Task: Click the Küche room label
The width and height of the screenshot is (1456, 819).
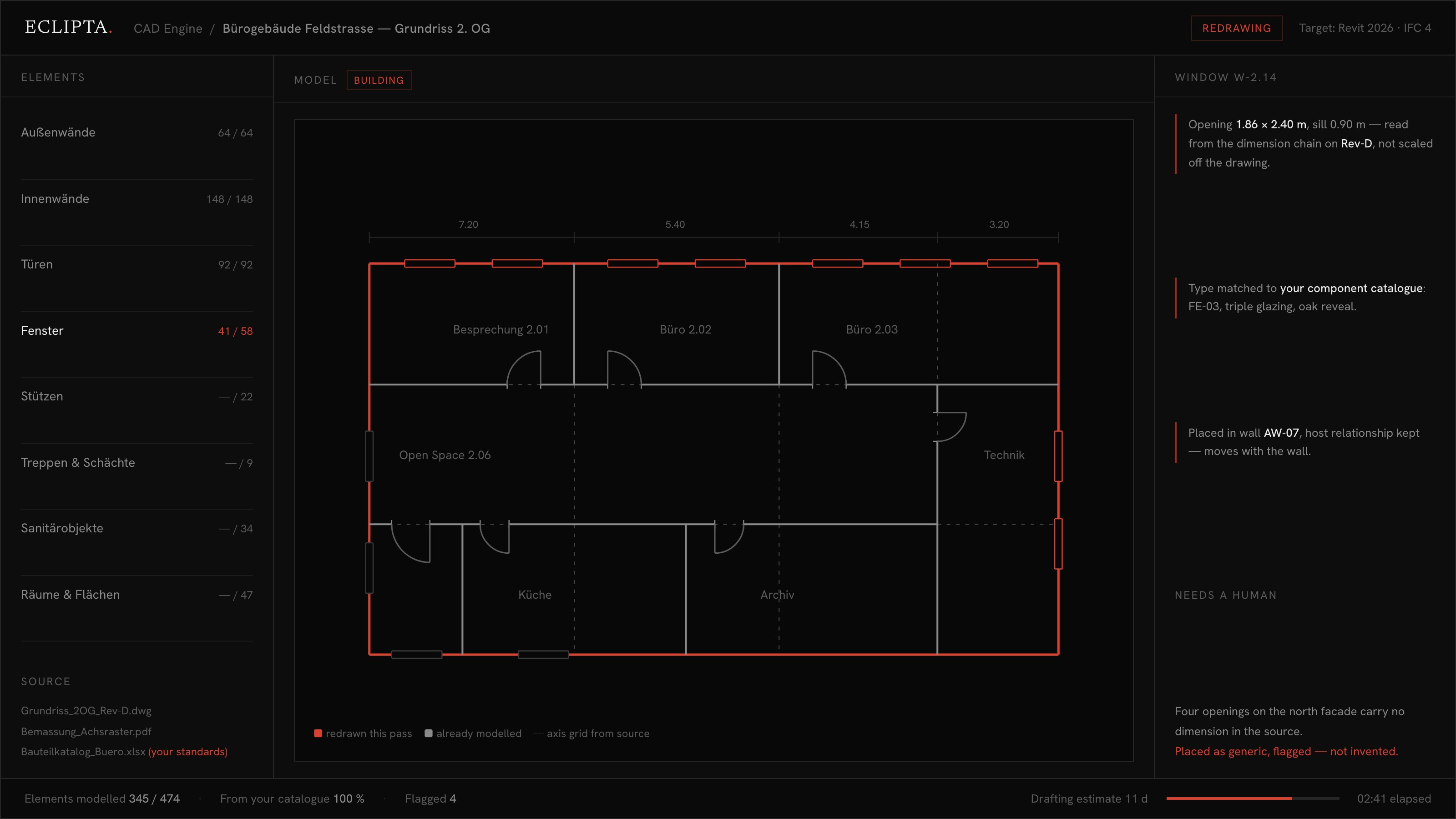Action: tap(535, 595)
